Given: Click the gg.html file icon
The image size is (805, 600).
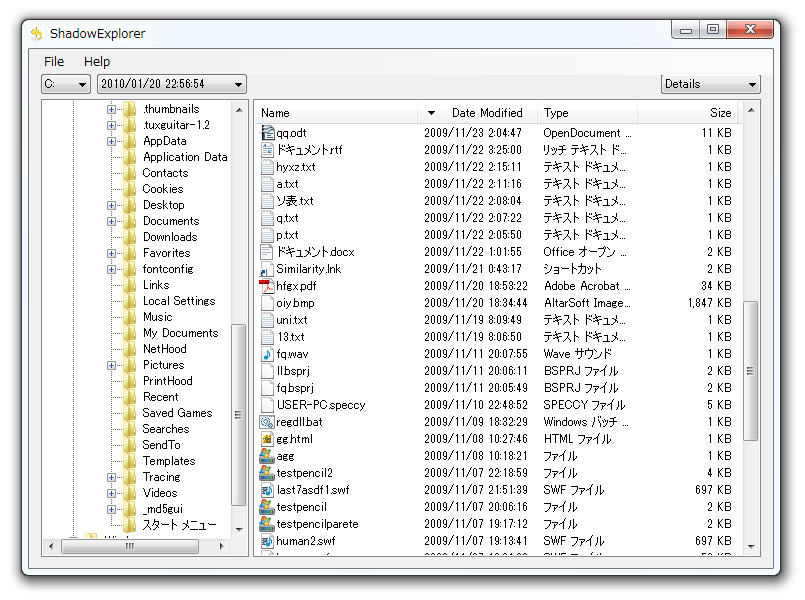Looking at the screenshot, I should (267, 439).
